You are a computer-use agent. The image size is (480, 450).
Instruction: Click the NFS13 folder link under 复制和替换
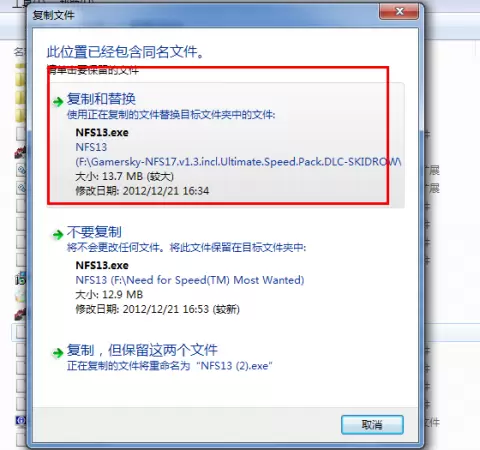coord(91,147)
